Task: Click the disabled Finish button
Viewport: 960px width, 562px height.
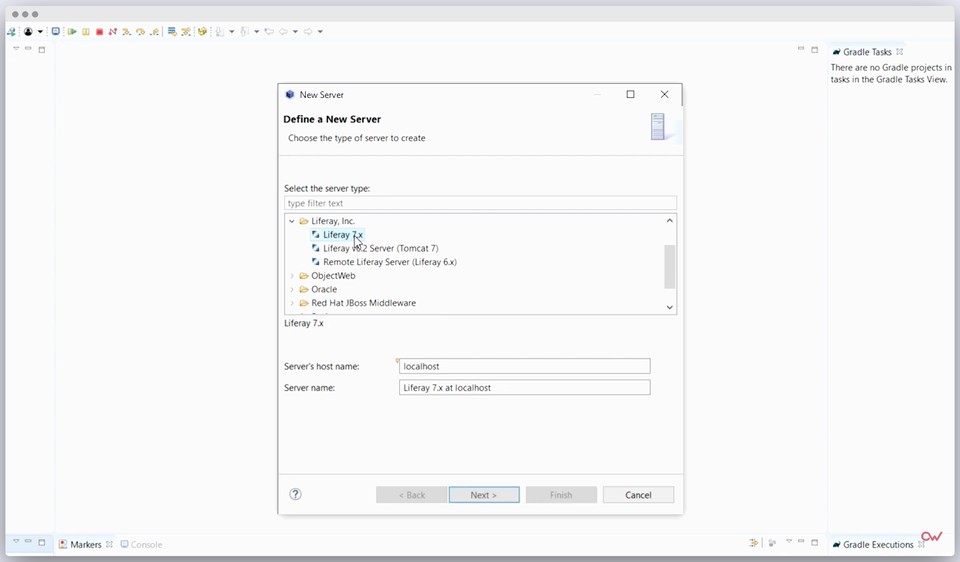Action: [x=561, y=495]
